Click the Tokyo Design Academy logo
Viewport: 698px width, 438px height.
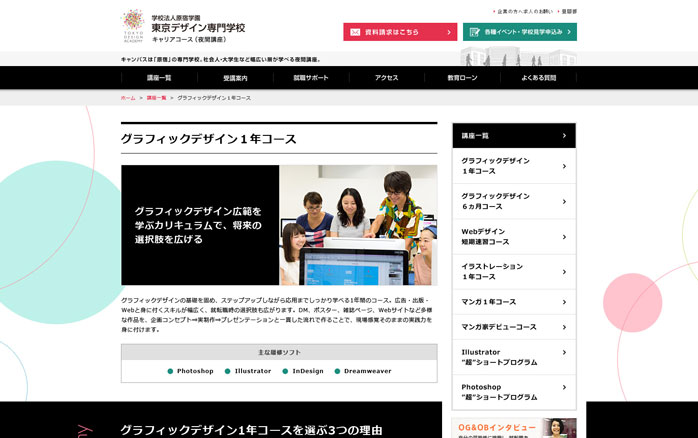click(133, 26)
